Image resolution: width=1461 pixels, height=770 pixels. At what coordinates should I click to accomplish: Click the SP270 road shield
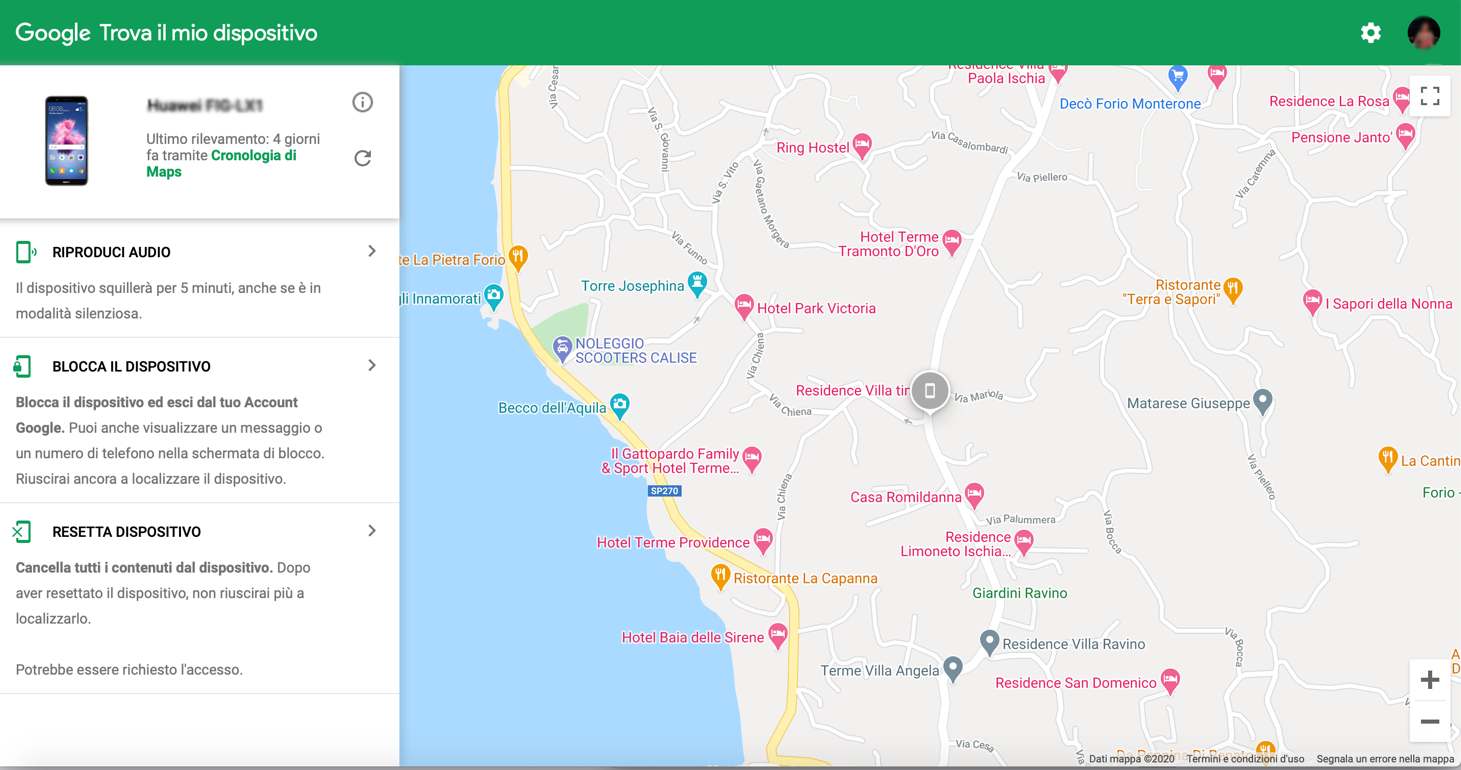(x=665, y=491)
